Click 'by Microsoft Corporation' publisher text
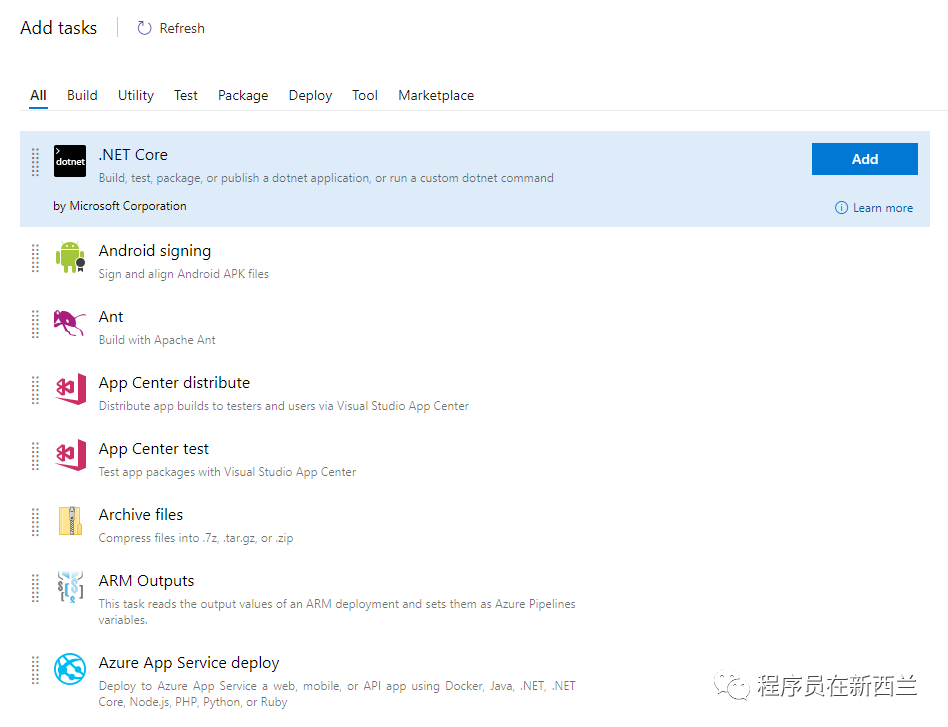Screen dimensions: 948x727 click(x=120, y=206)
